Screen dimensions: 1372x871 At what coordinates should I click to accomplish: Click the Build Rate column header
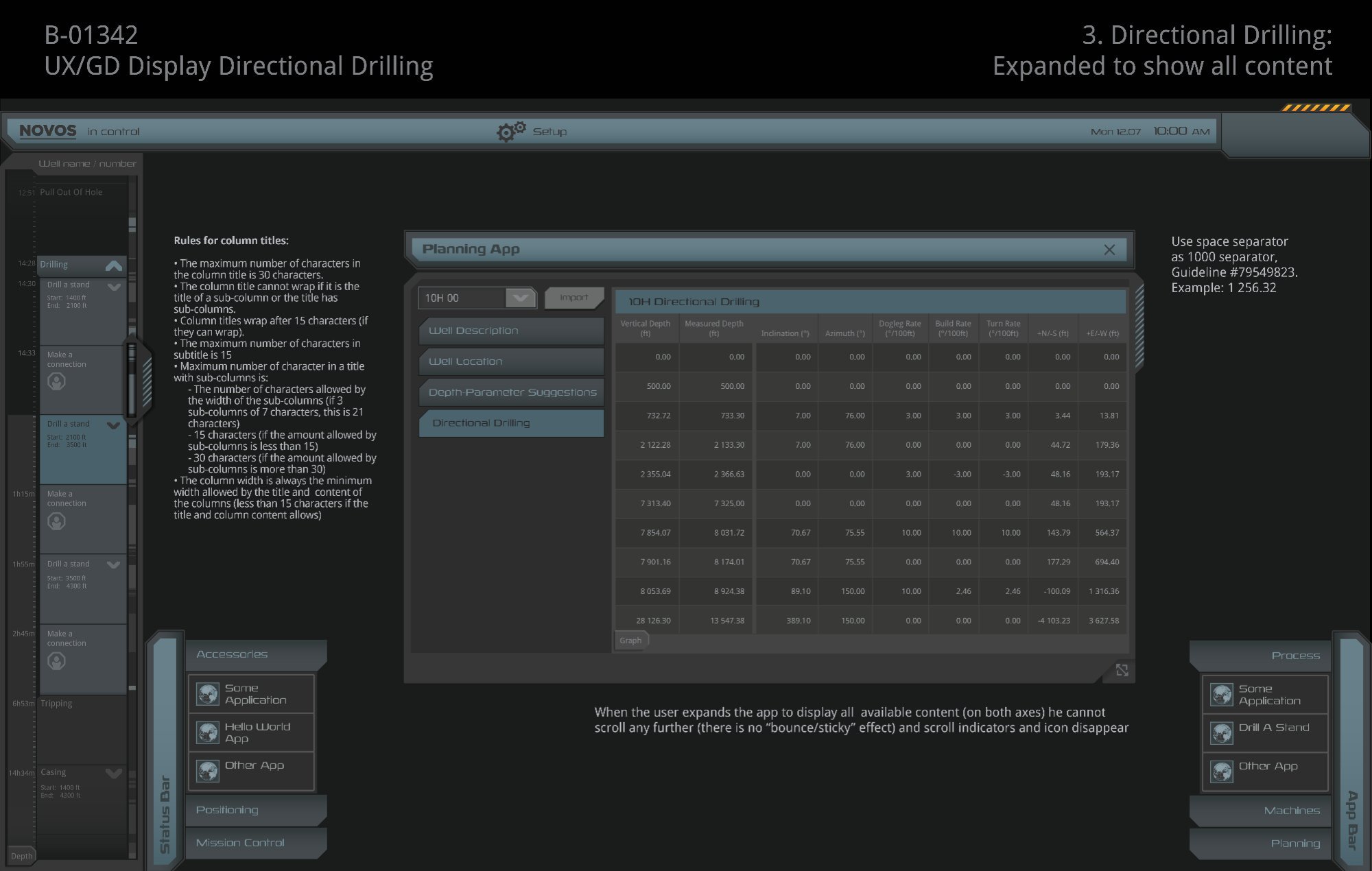coord(953,329)
